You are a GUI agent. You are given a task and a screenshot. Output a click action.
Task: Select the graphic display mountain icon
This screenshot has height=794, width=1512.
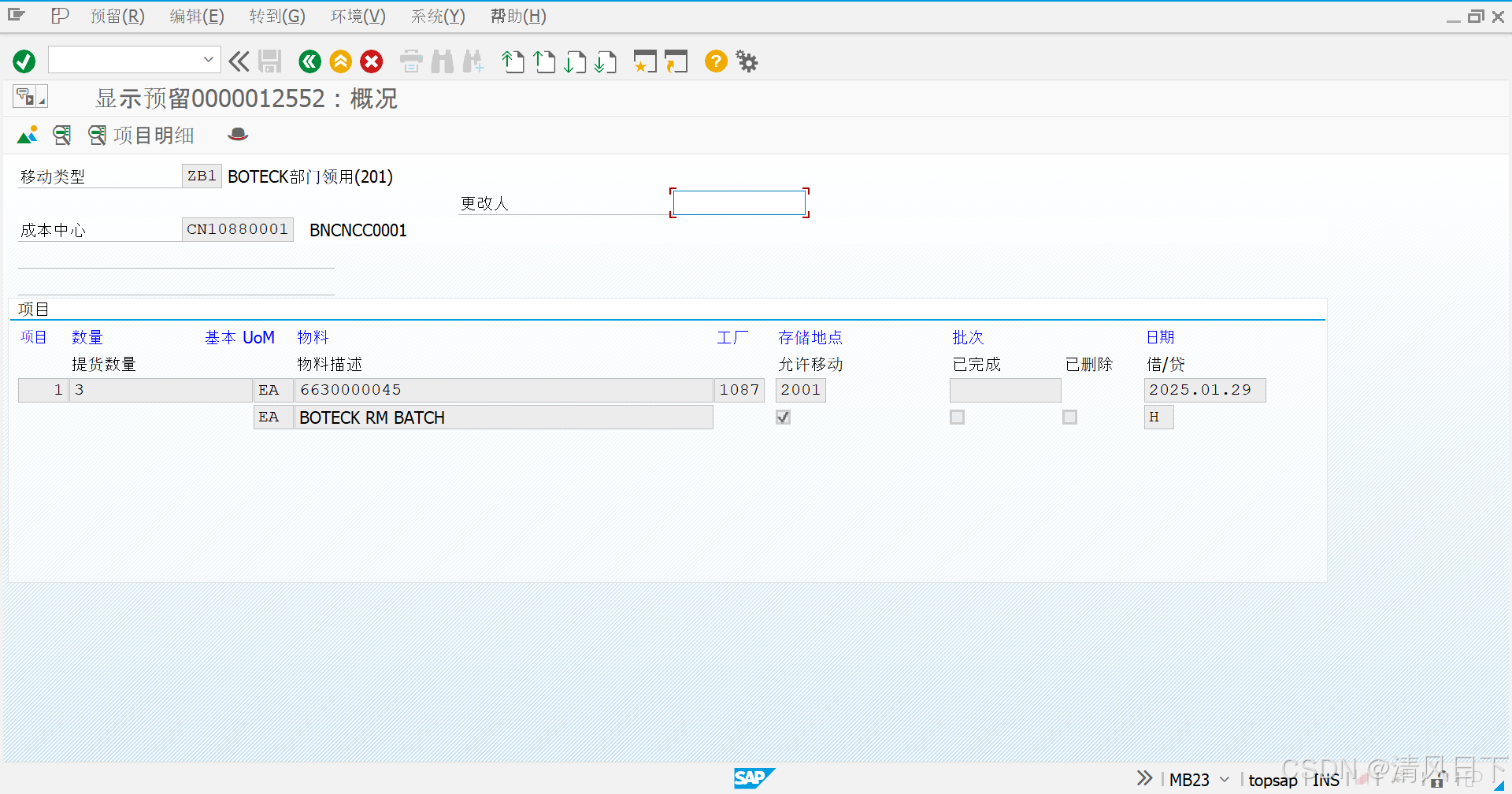click(x=27, y=135)
